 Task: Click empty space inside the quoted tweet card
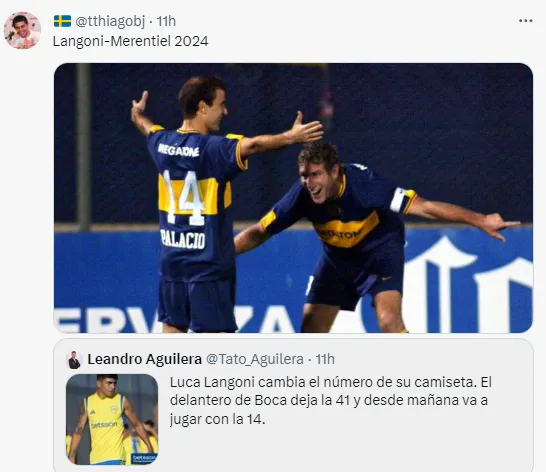348,449
